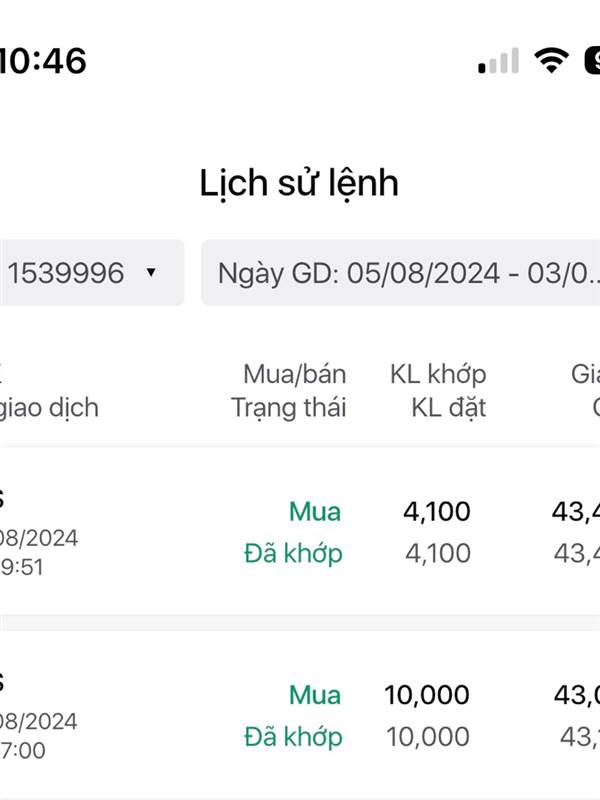This screenshot has width=600, height=800.
Task: Select the Mua/bán column header
Action: (295, 374)
